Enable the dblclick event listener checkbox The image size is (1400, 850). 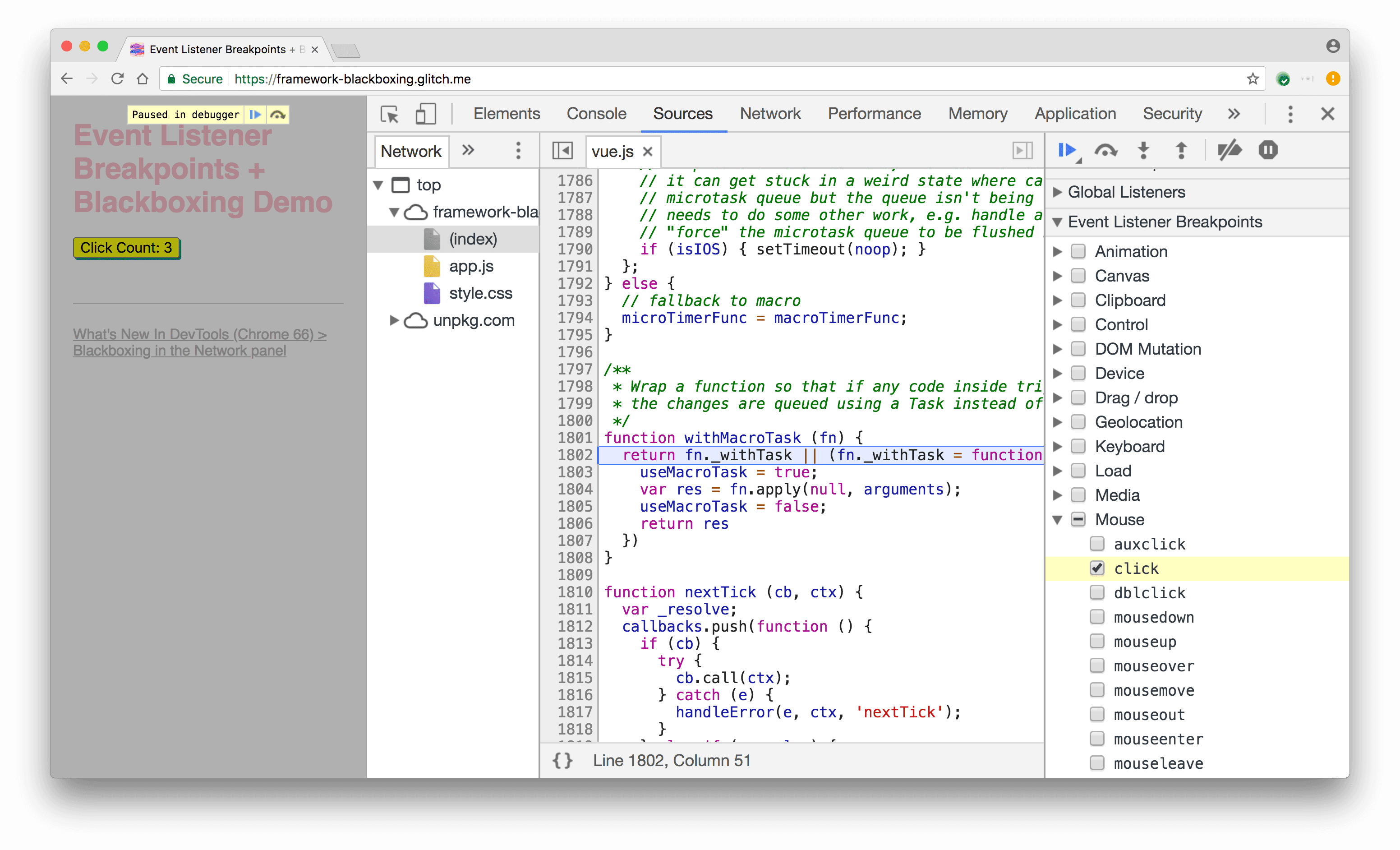pyautogui.click(x=1095, y=592)
